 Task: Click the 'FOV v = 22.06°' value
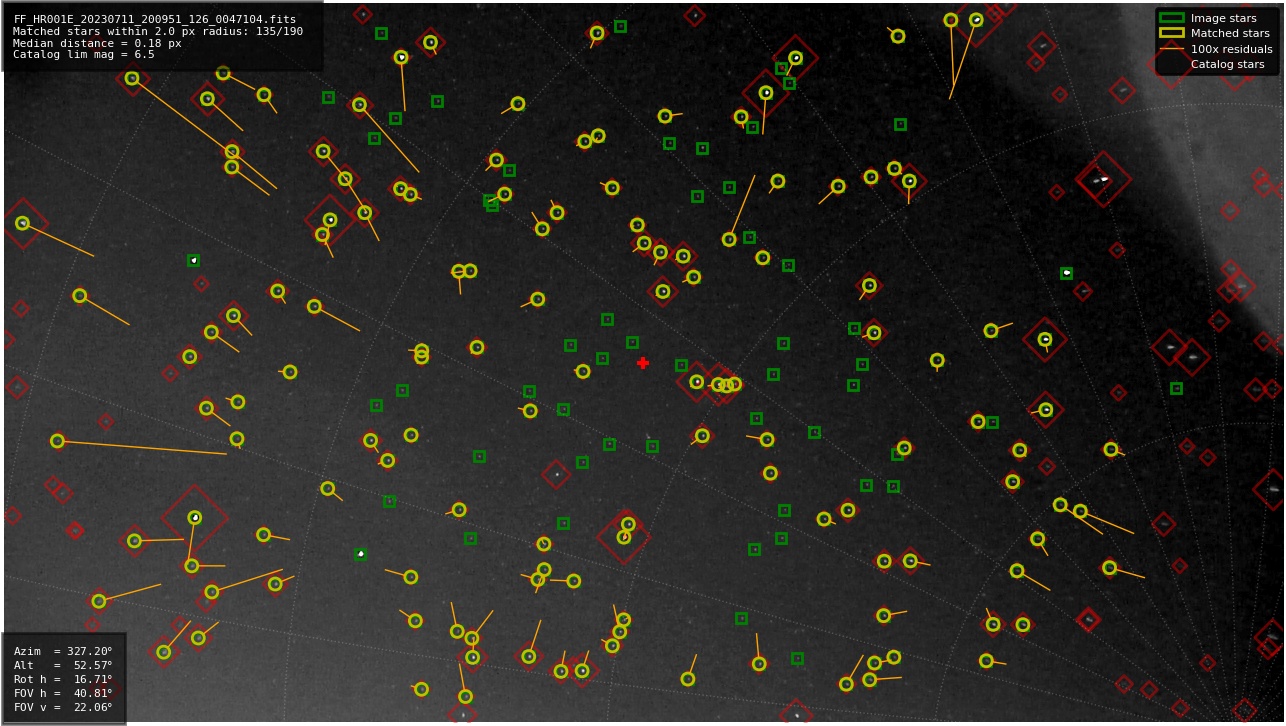[63, 707]
